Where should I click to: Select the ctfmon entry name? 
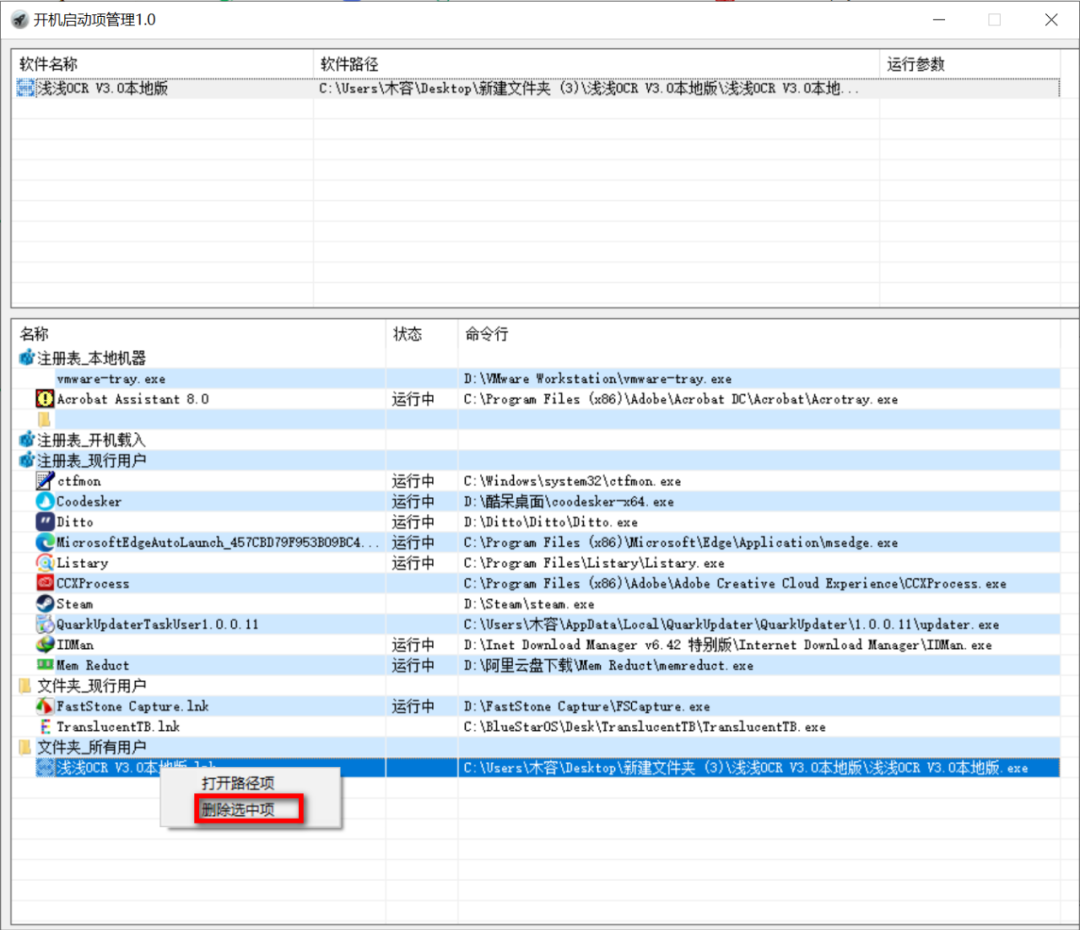tap(79, 481)
